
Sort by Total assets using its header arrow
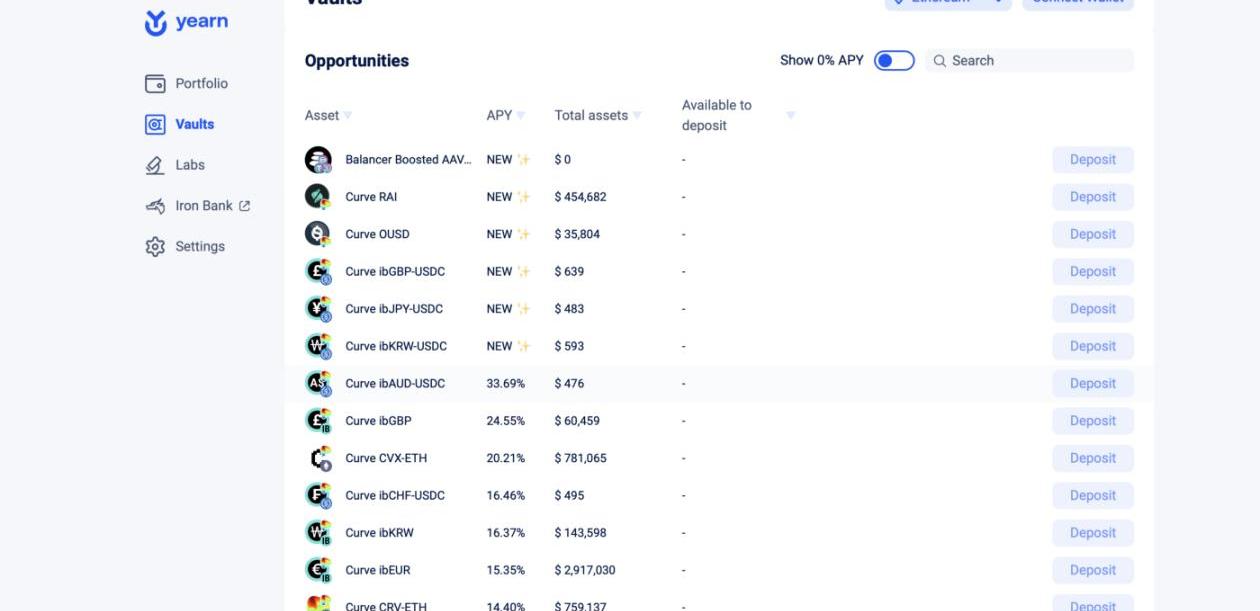(x=637, y=116)
